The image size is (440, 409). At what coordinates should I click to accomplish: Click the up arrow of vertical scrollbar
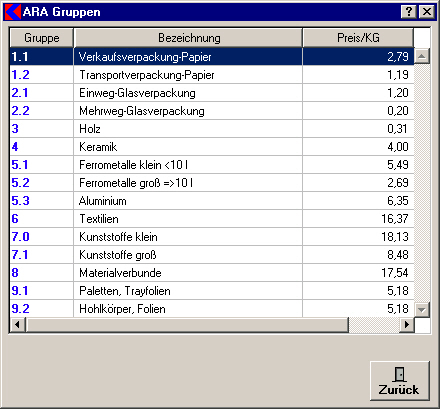pos(422,56)
